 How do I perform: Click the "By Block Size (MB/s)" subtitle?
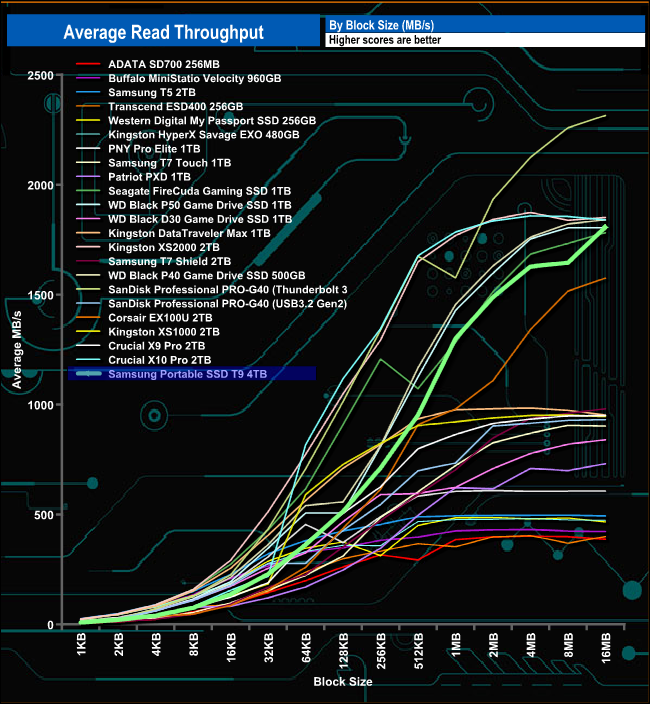pos(381,25)
